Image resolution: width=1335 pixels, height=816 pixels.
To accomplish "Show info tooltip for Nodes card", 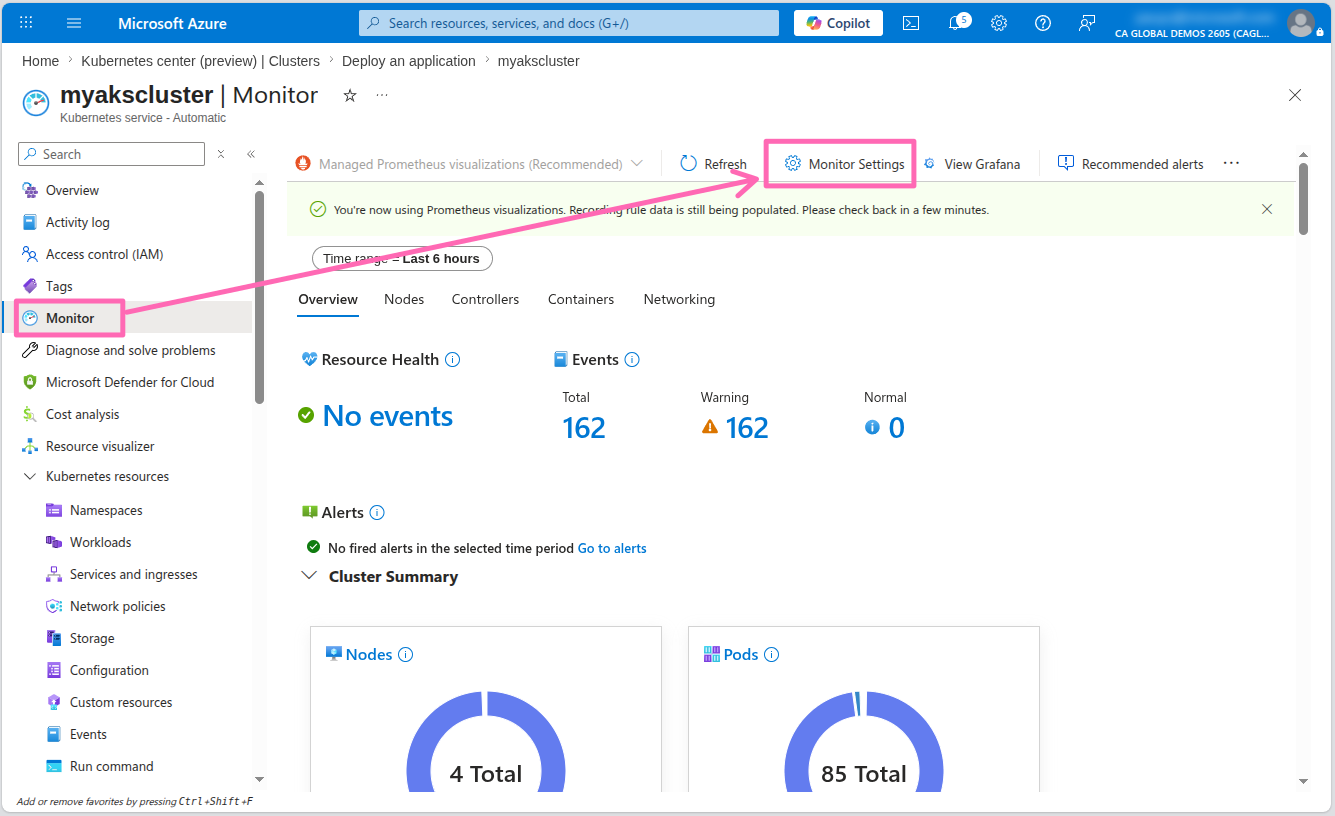I will (x=406, y=654).
